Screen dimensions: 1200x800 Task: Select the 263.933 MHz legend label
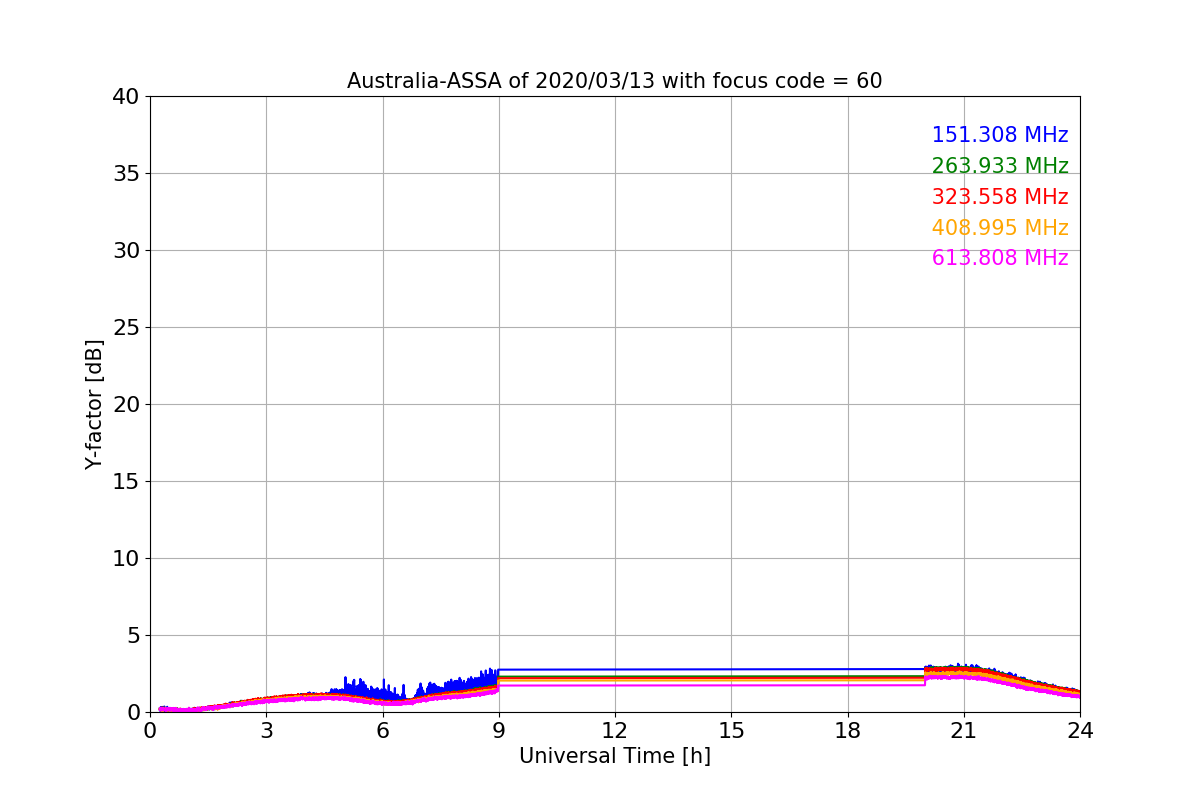(x=1000, y=166)
